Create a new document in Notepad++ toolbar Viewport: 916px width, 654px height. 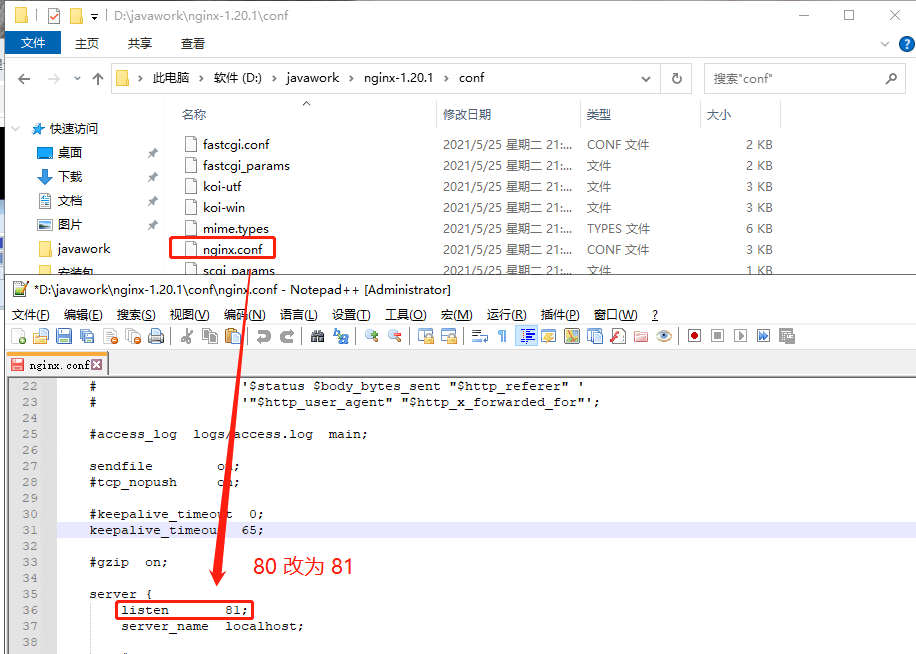[x=19, y=336]
